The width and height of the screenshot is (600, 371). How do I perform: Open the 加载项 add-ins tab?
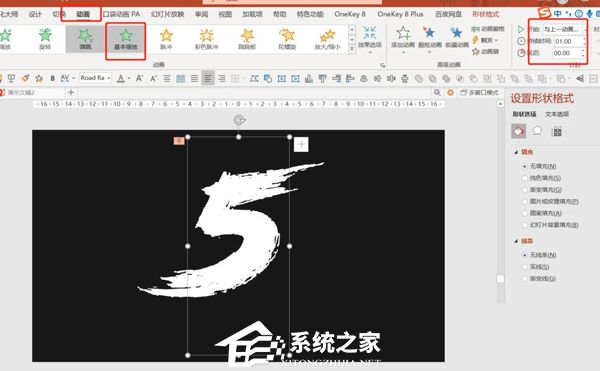(x=252, y=14)
